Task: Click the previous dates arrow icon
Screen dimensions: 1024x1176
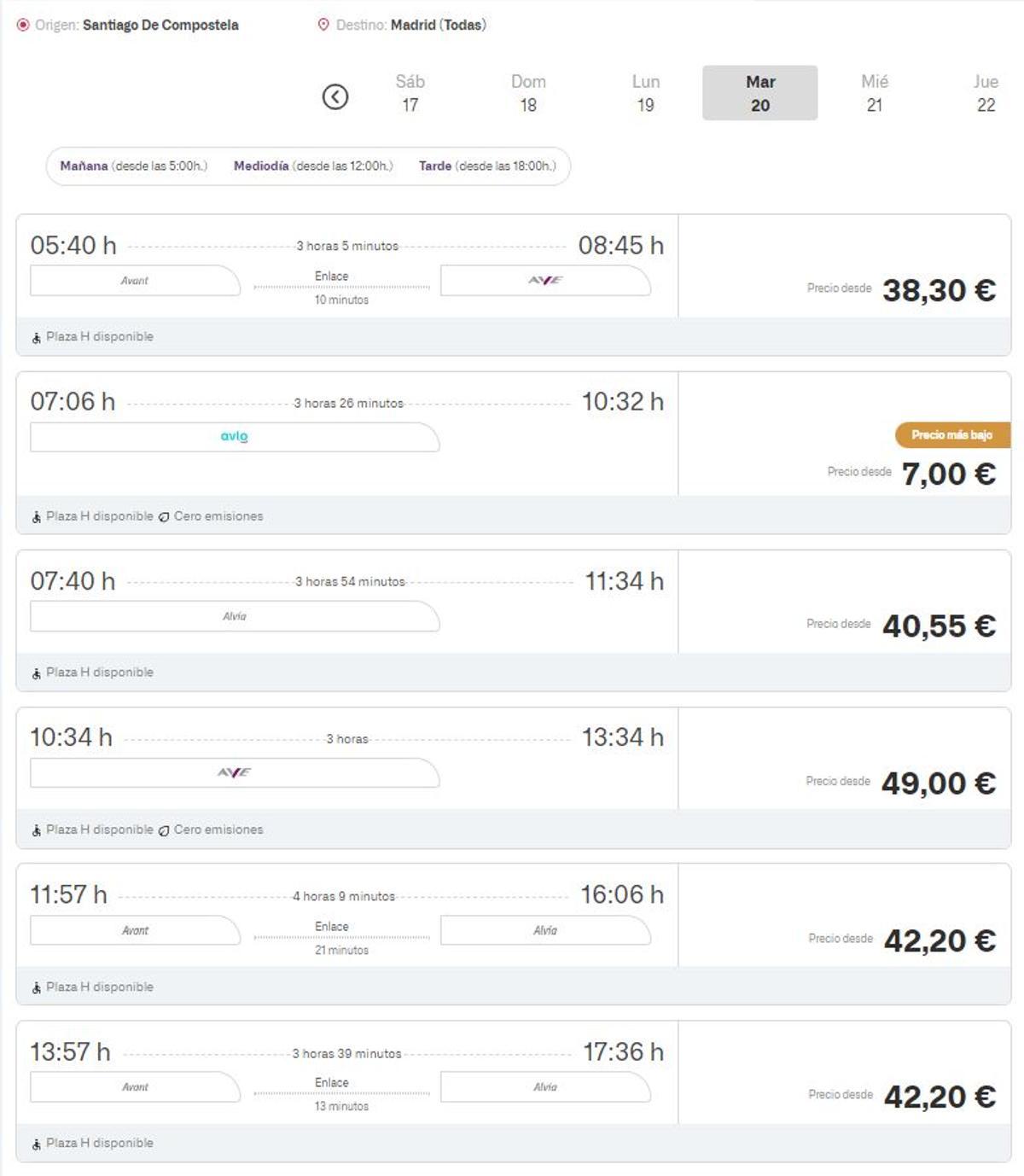Action: click(x=335, y=95)
